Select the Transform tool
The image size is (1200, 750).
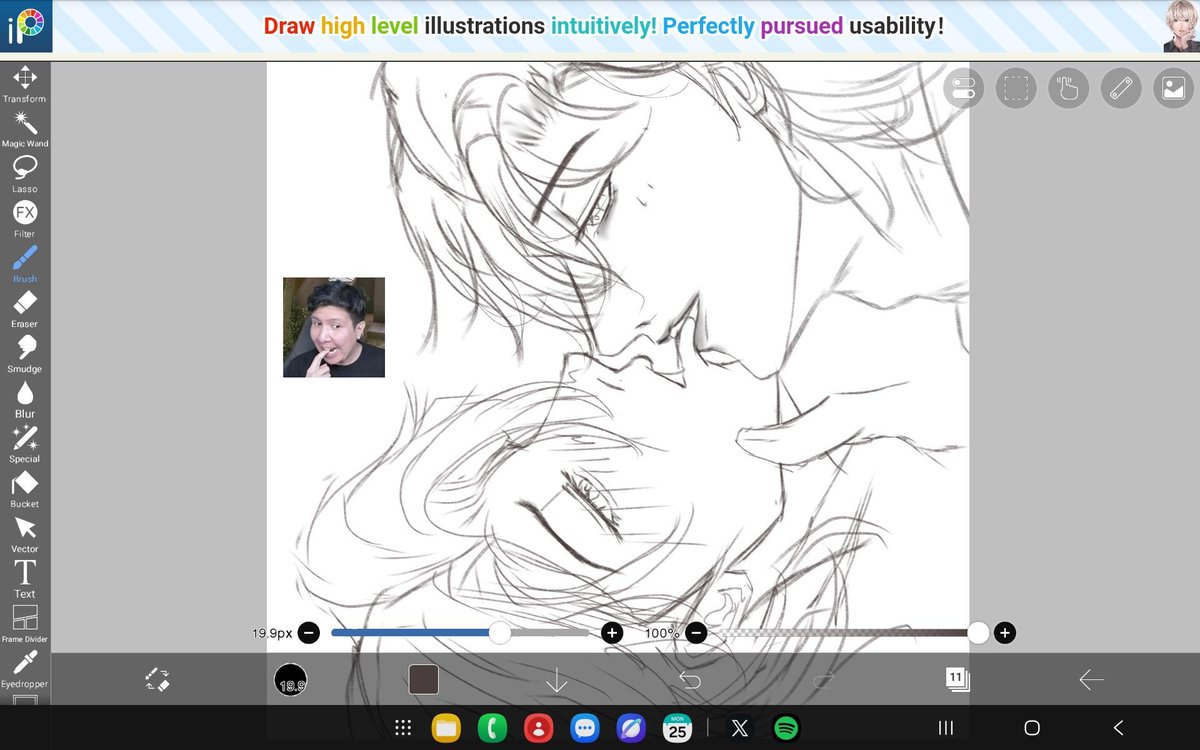pos(25,84)
